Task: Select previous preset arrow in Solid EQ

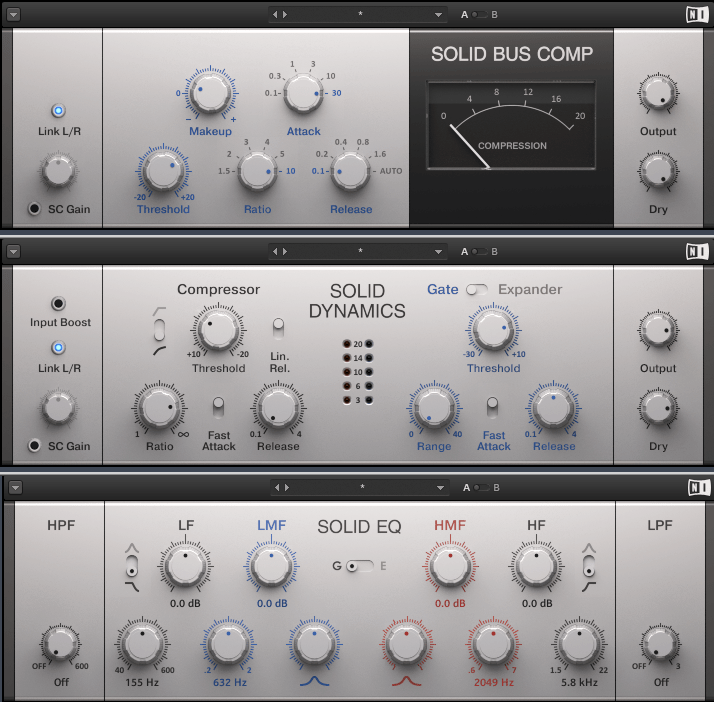Action: [x=276, y=488]
